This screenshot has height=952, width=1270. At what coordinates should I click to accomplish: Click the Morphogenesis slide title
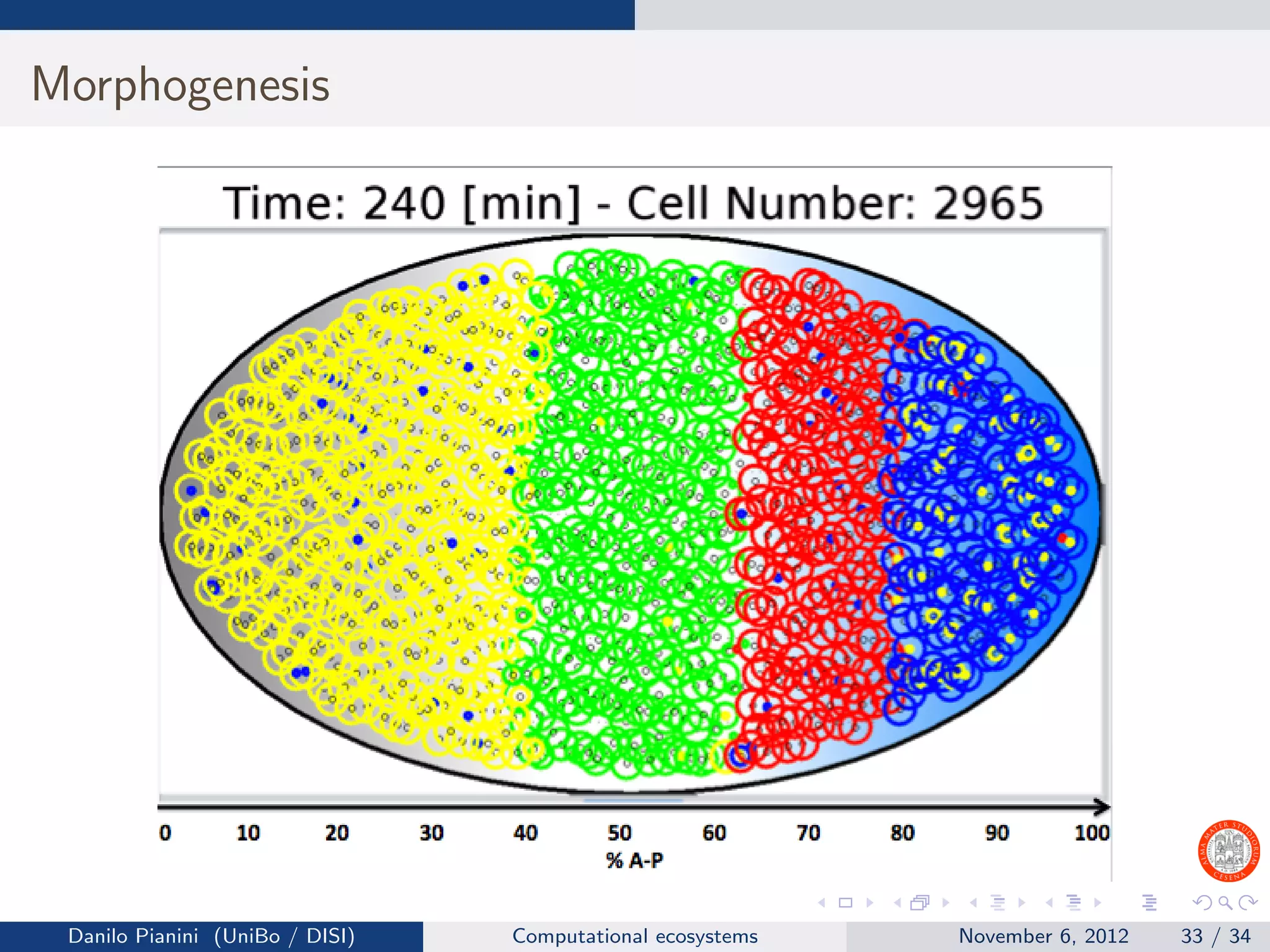(180, 84)
